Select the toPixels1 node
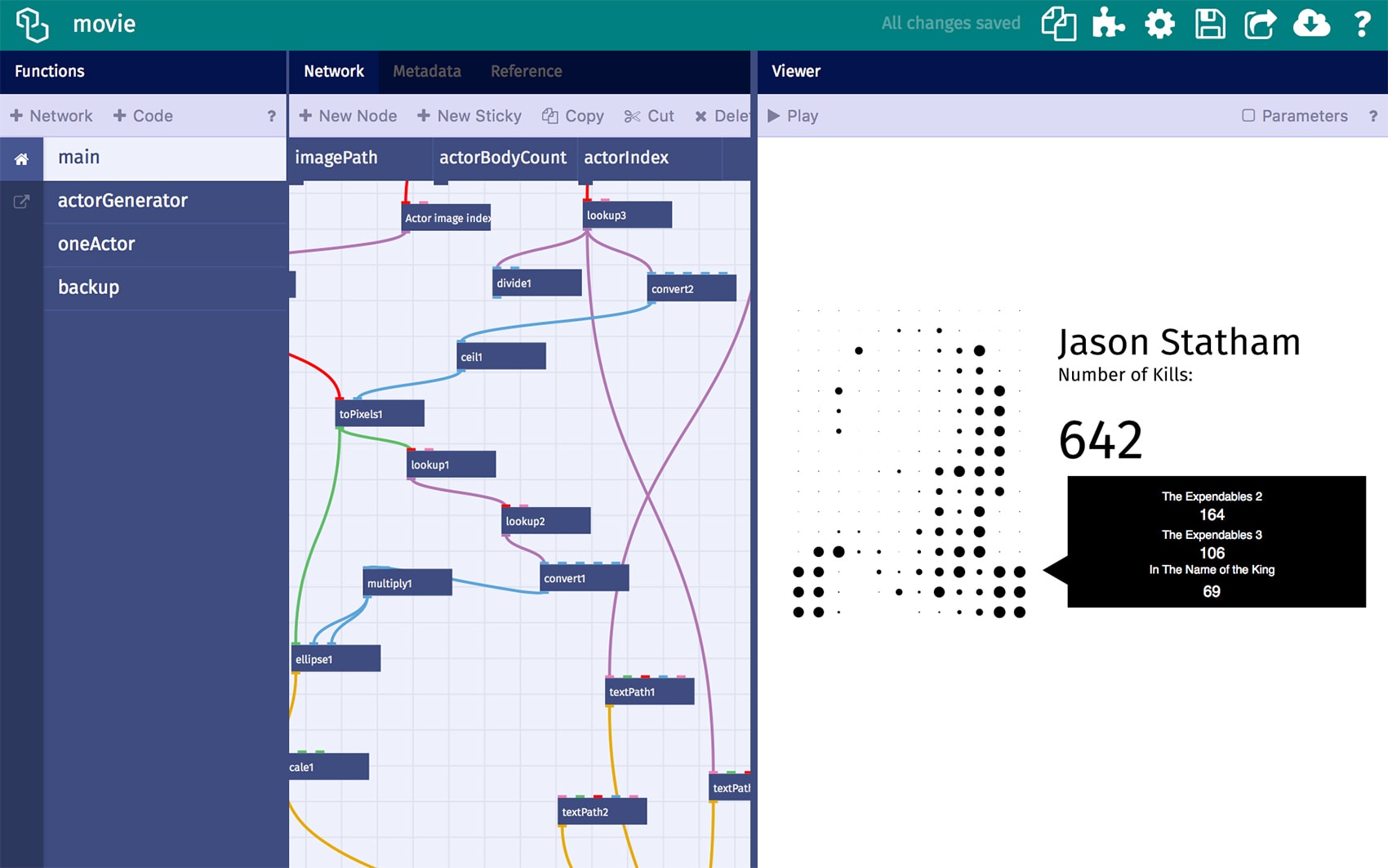 coord(380,414)
